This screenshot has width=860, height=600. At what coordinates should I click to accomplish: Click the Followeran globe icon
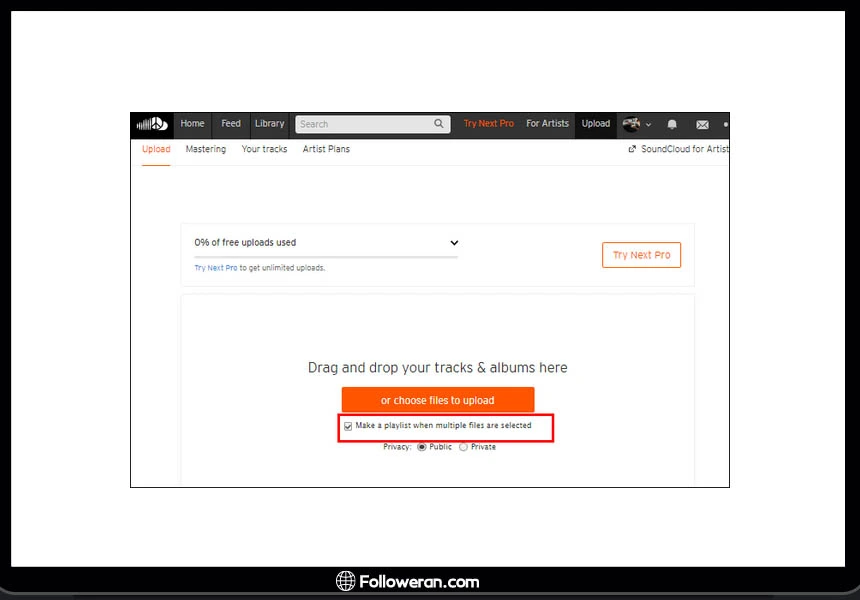pos(346,581)
